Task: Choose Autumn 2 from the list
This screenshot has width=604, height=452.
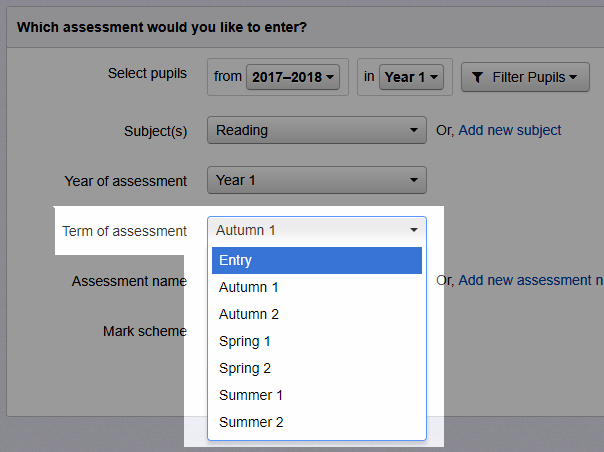Action: pos(317,314)
